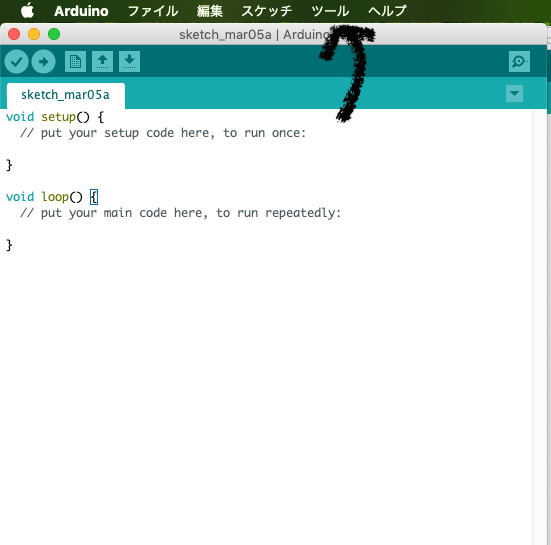This screenshot has height=545, width=551.
Task: Close the Arduino sketch window
Action: [x=14, y=34]
